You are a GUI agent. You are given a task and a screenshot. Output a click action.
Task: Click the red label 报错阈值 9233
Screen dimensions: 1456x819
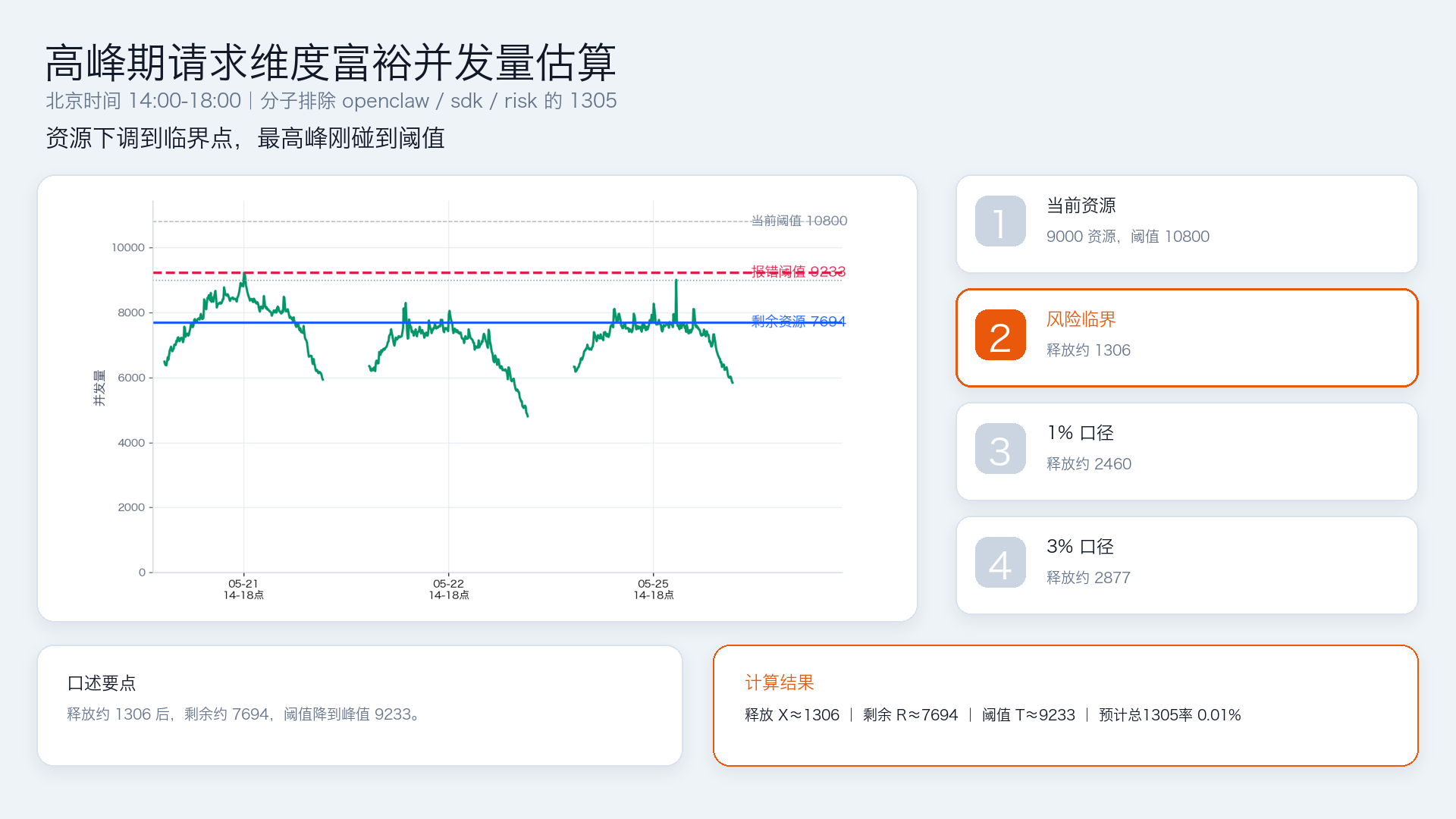pyautogui.click(x=799, y=271)
